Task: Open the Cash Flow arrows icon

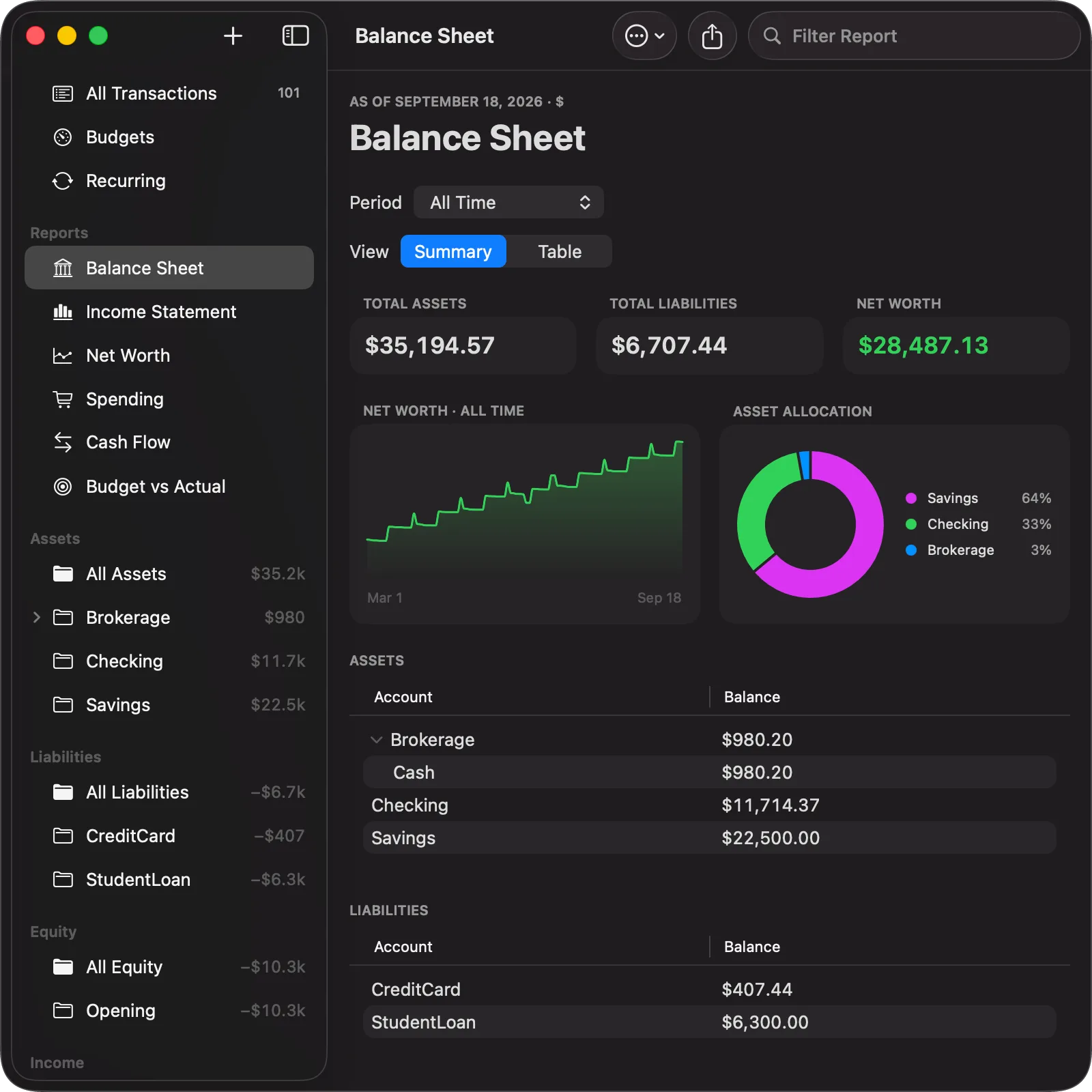Action: [x=63, y=442]
